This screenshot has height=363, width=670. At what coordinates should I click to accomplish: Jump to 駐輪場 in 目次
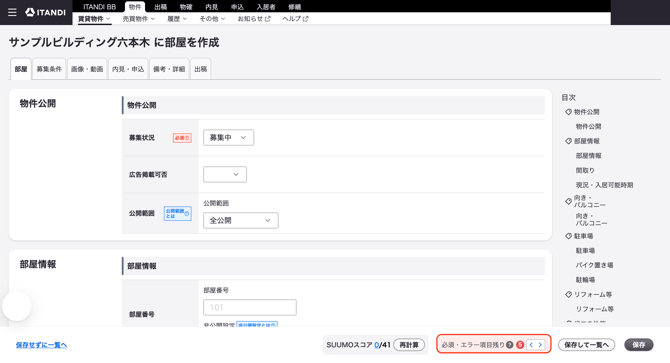point(585,280)
